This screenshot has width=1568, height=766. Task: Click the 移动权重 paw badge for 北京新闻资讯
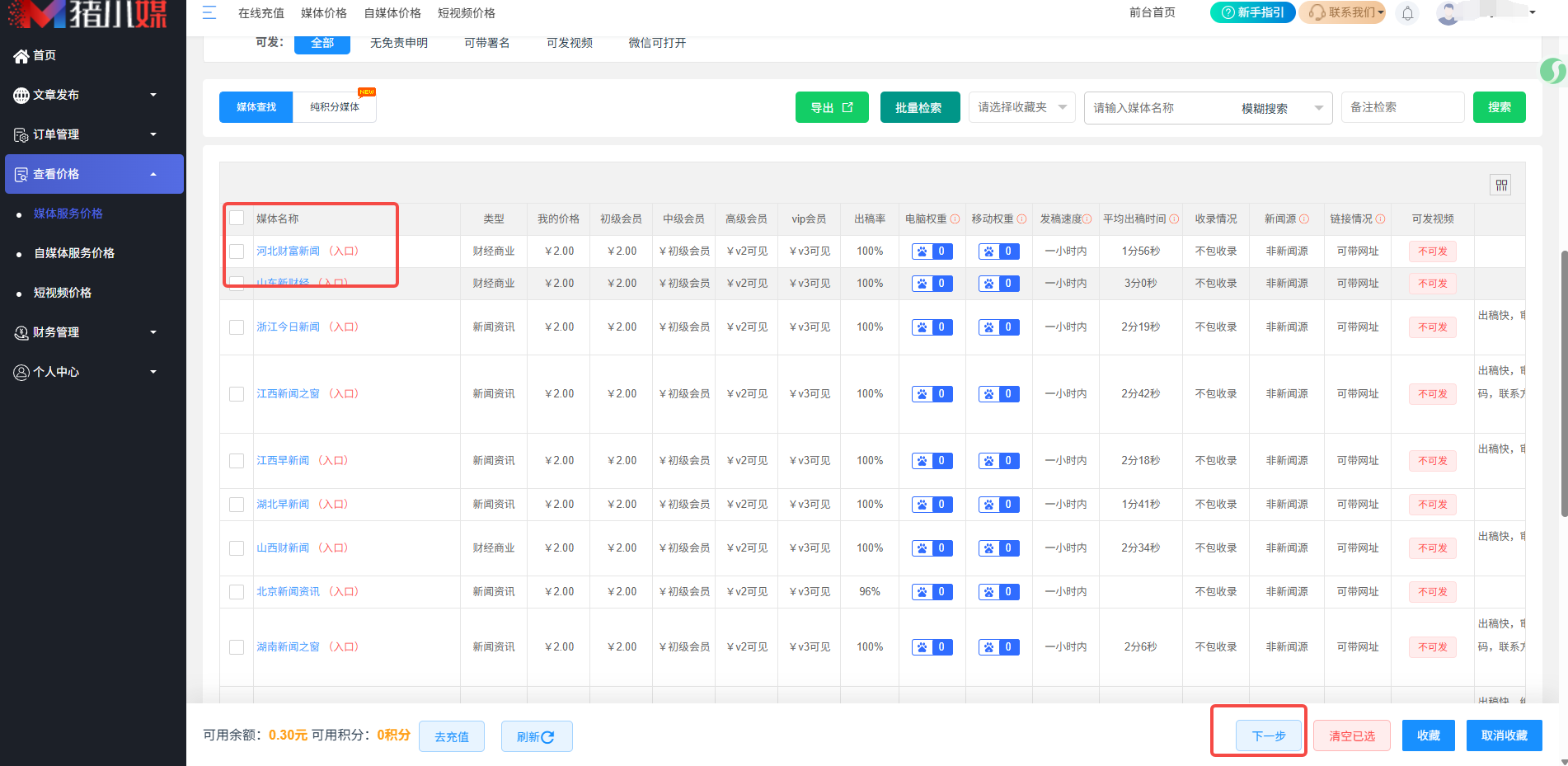tap(999, 592)
